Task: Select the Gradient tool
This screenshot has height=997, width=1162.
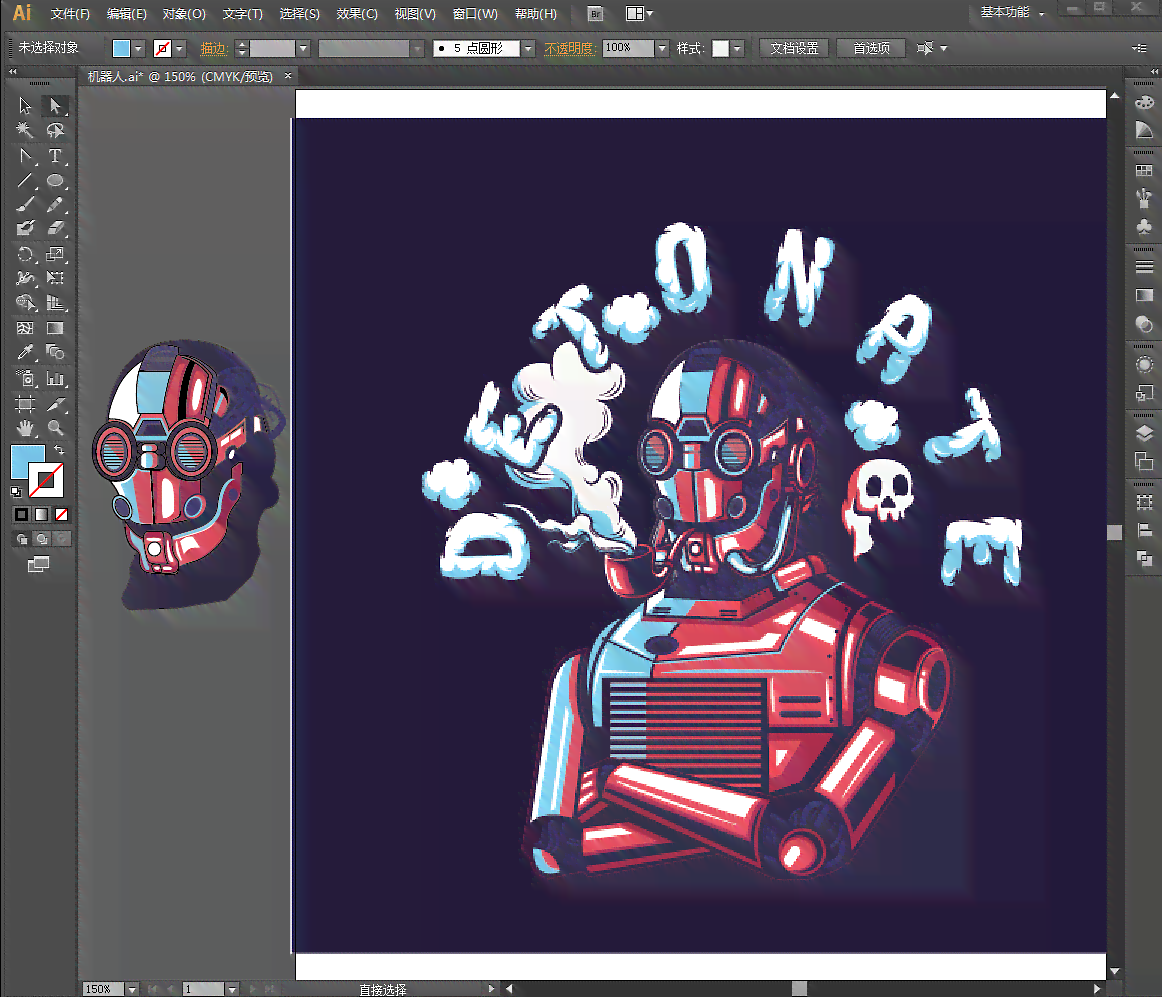Action: coord(55,328)
